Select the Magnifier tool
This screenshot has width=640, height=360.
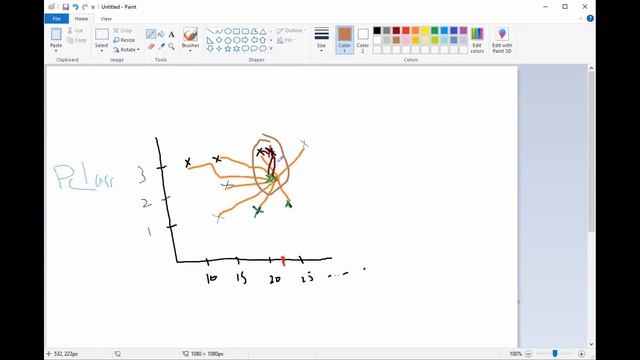[171, 47]
